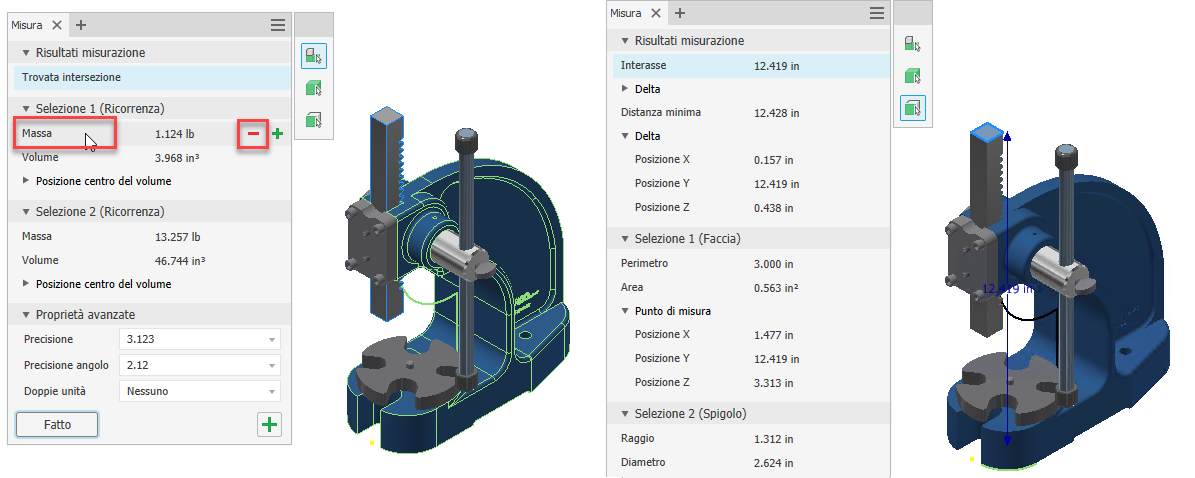Collapse Selezione 1 (Faccia) section
The width and height of the screenshot is (1195, 478).
(x=625, y=239)
